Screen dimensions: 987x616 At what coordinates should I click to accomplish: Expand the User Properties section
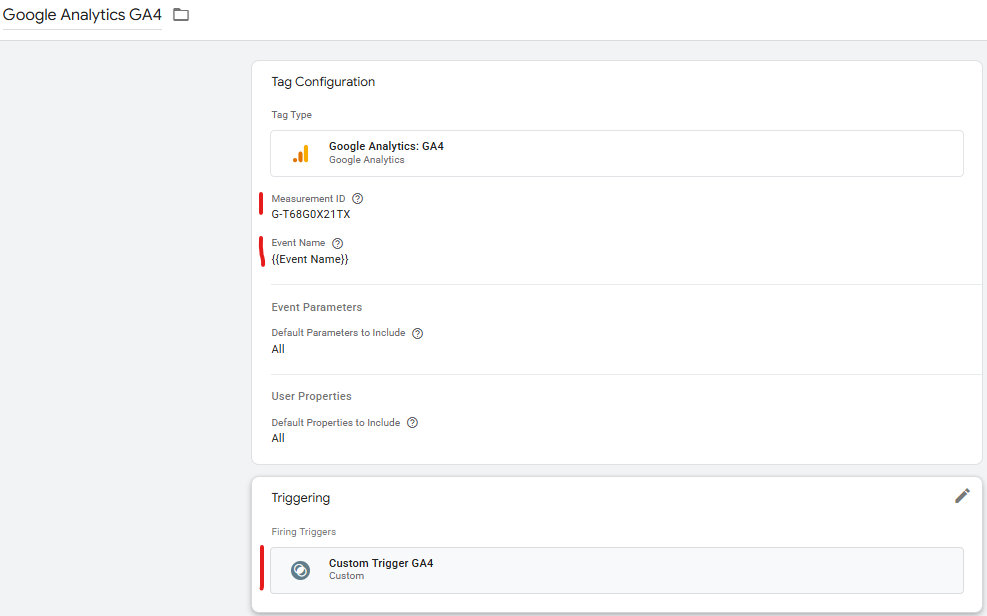312,396
